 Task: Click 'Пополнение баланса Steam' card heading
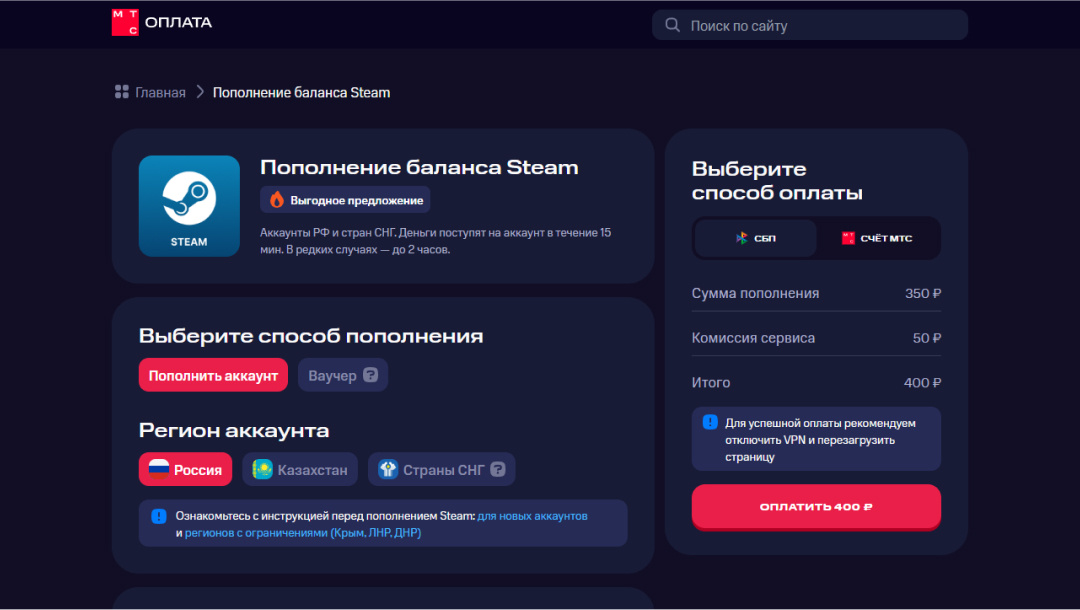click(419, 167)
